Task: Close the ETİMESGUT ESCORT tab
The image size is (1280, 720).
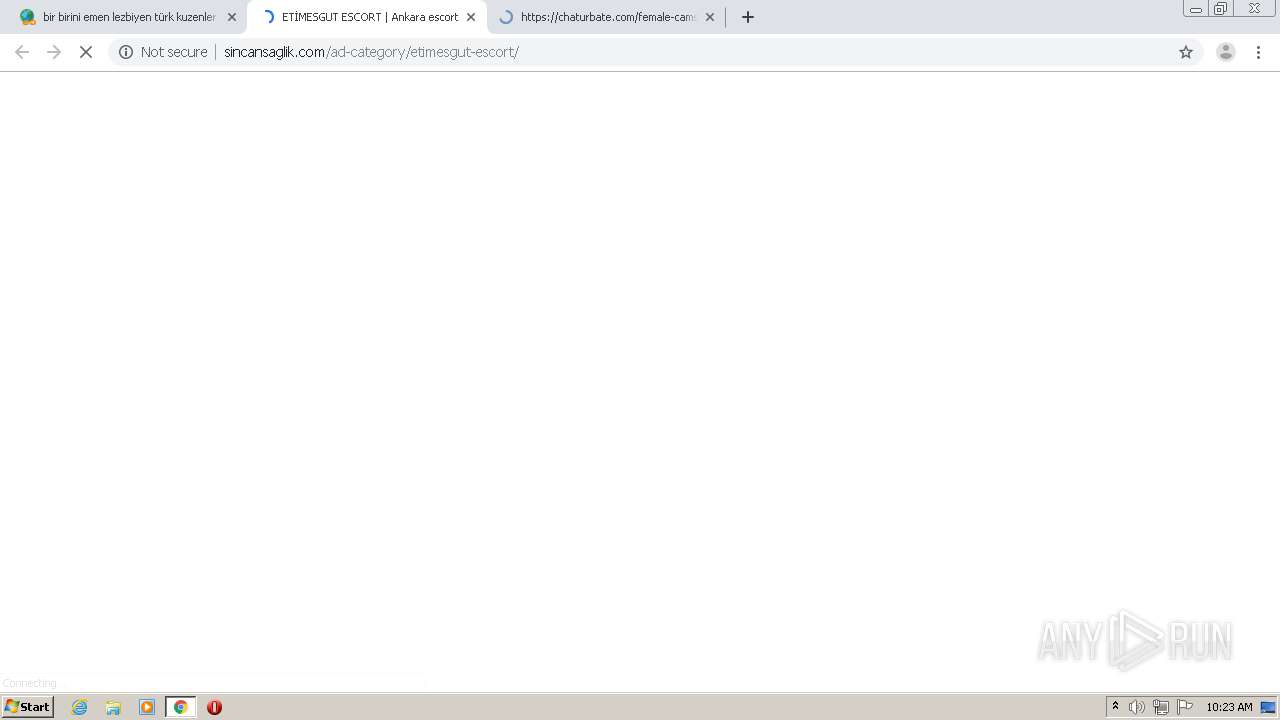Action: 471,17
